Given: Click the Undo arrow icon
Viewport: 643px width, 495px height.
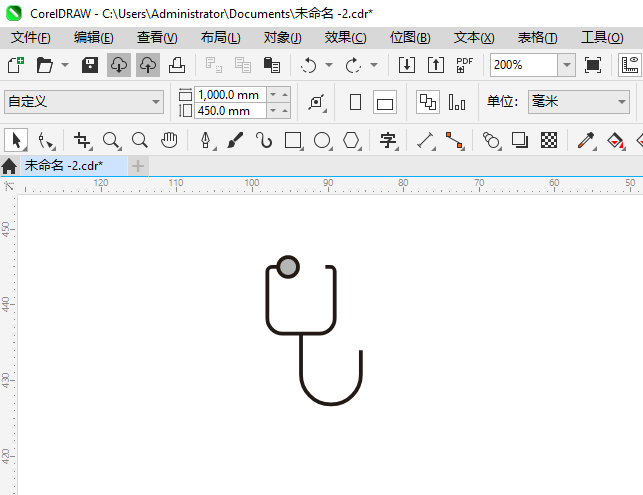Looking at the screenshot, I should (308, 65).
